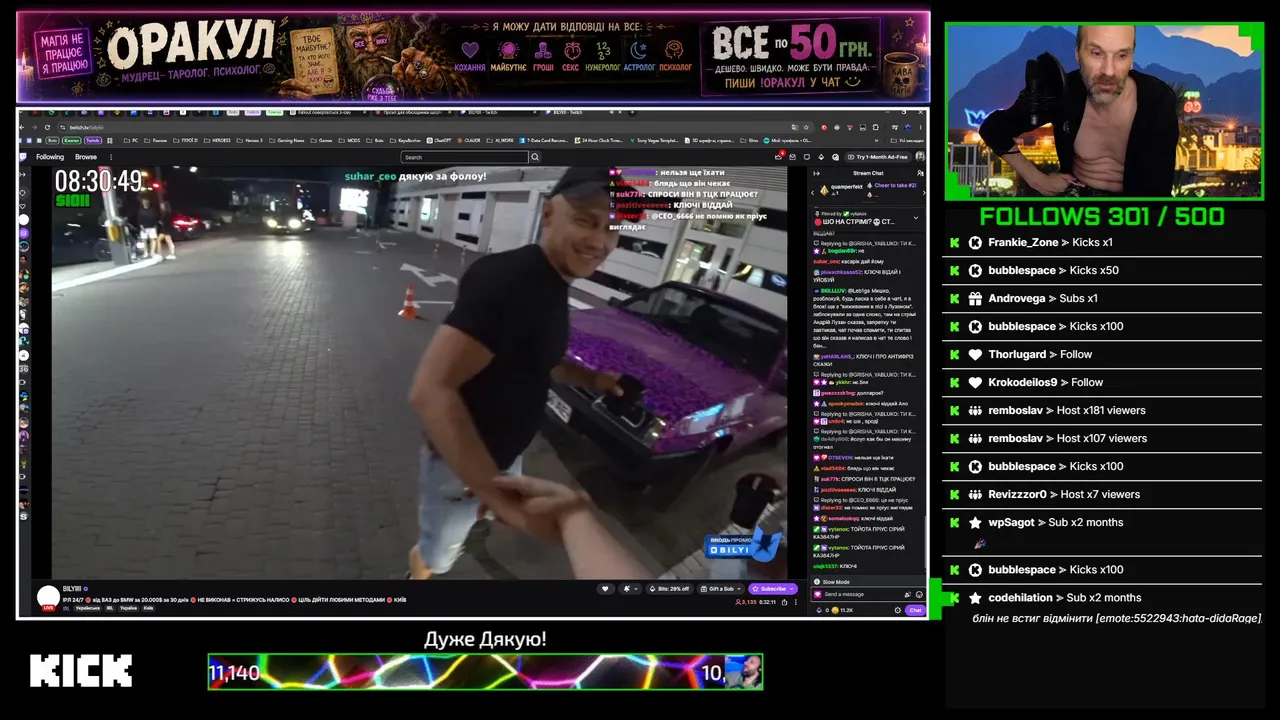Click the Twitch logo home icon
The height and width of the screenshot is (720, 1280).
tap(24, 157)
